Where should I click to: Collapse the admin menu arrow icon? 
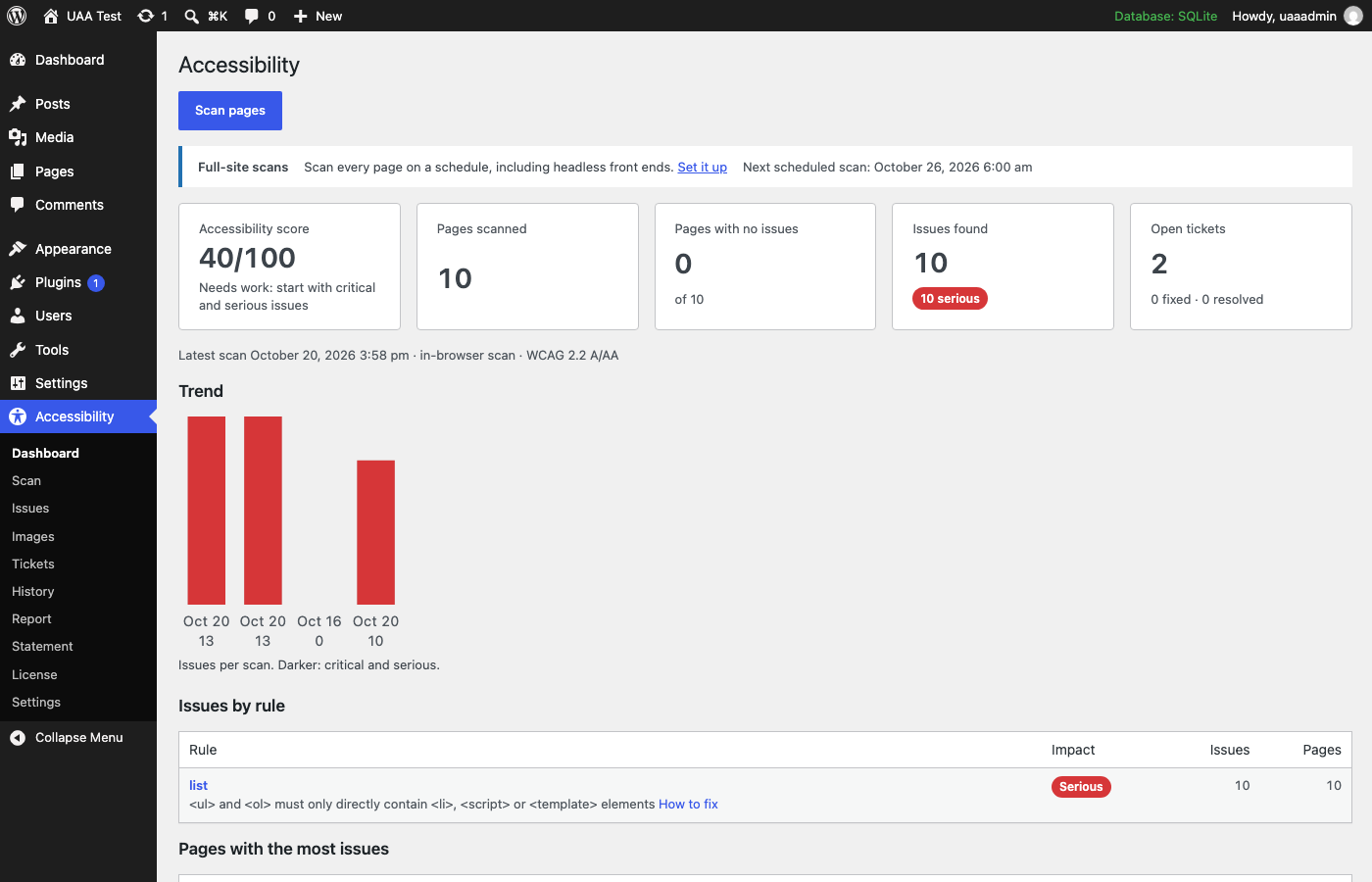click(x=18, y=738)
